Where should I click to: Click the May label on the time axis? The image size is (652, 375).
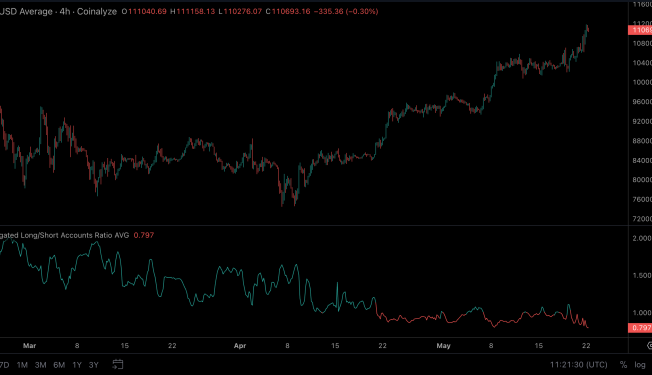tap(443, 345)
